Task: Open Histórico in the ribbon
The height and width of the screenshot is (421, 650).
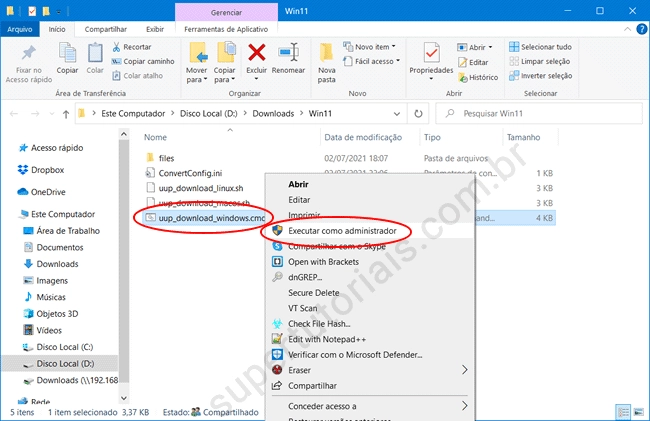Action: tap(478, 77)
